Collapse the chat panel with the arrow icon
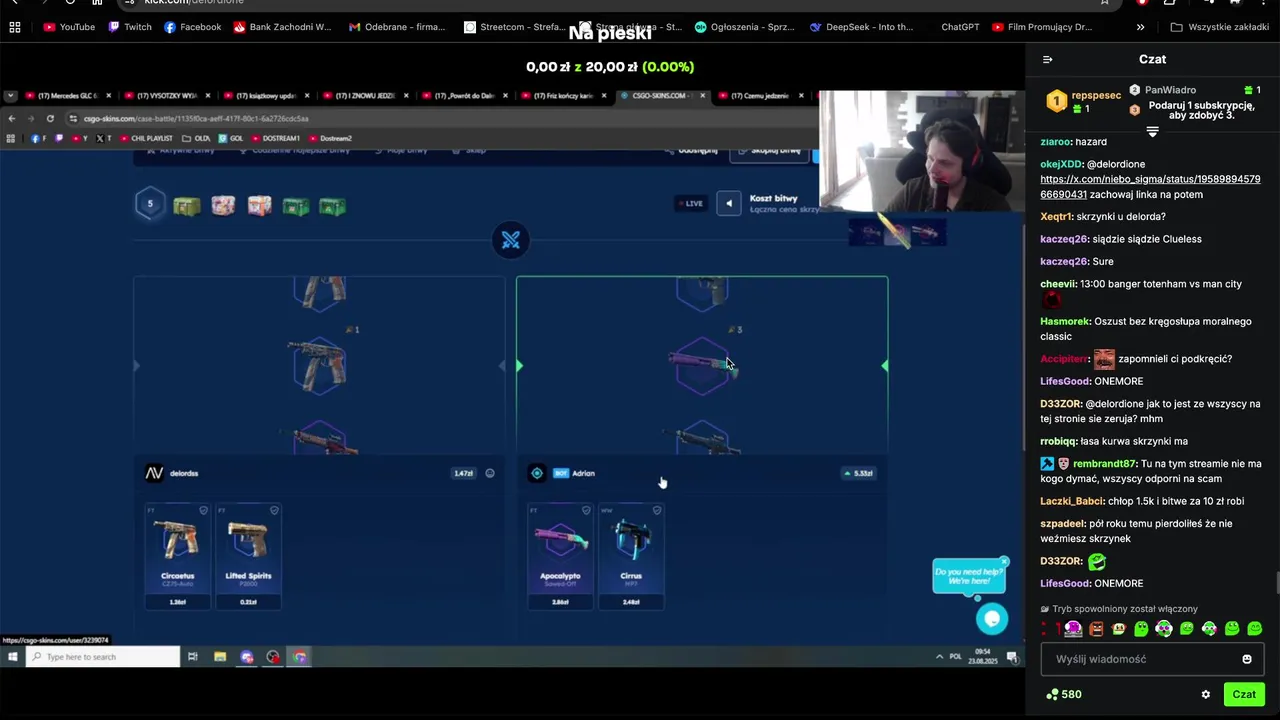The height and width of the screenshot is (720, 1280). 1047,59
